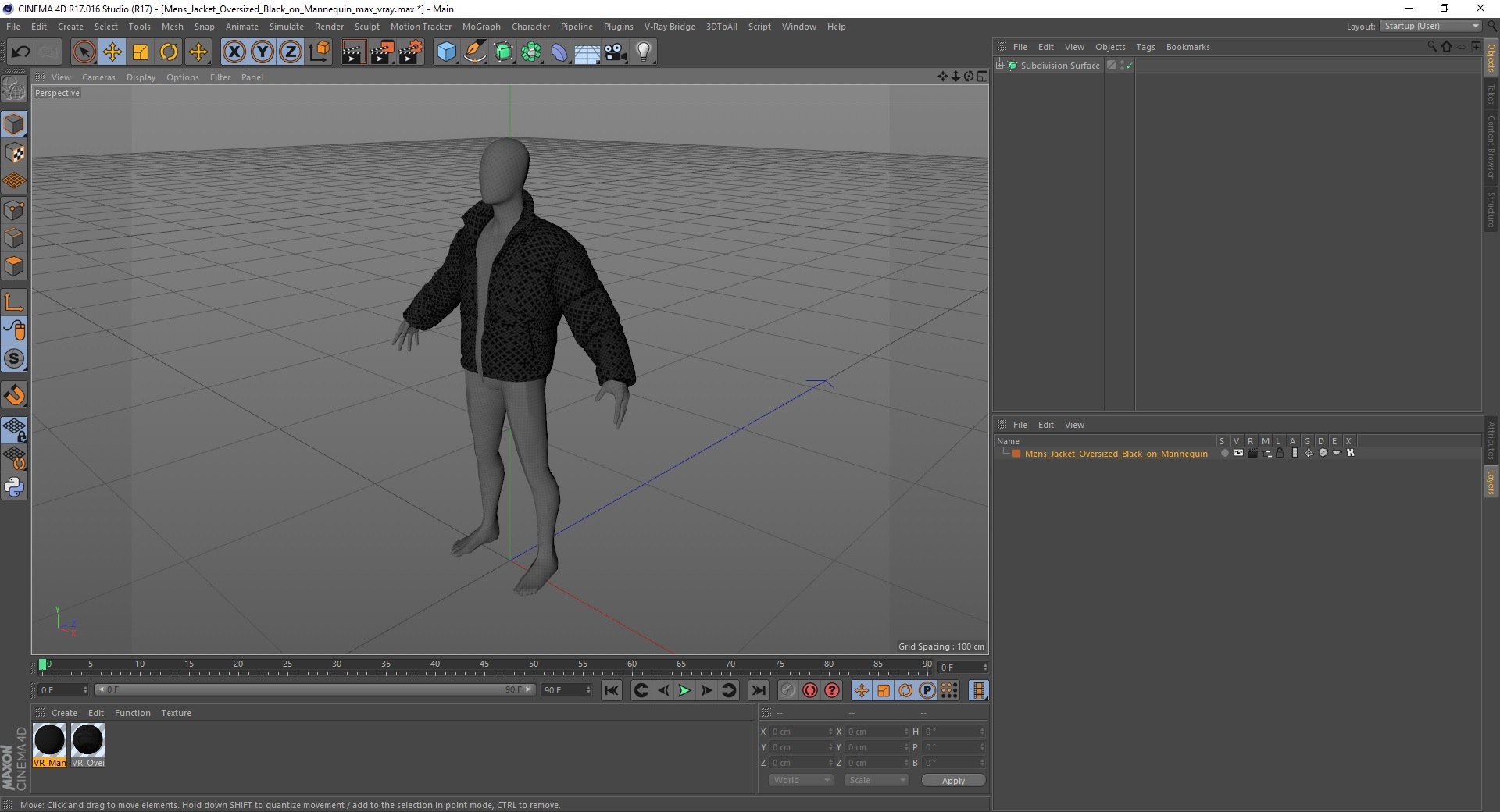Add a Camera object

point(616,52)
